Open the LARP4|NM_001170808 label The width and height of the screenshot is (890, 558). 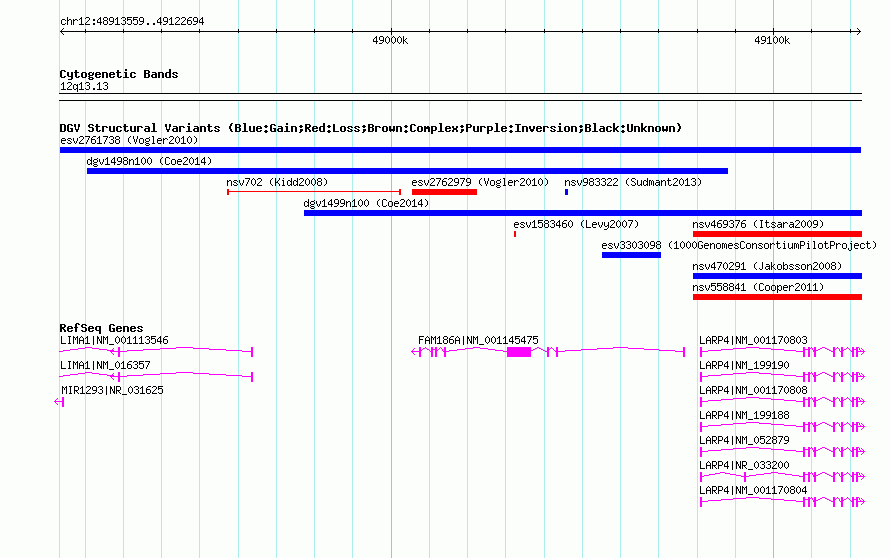pos(753,390)
